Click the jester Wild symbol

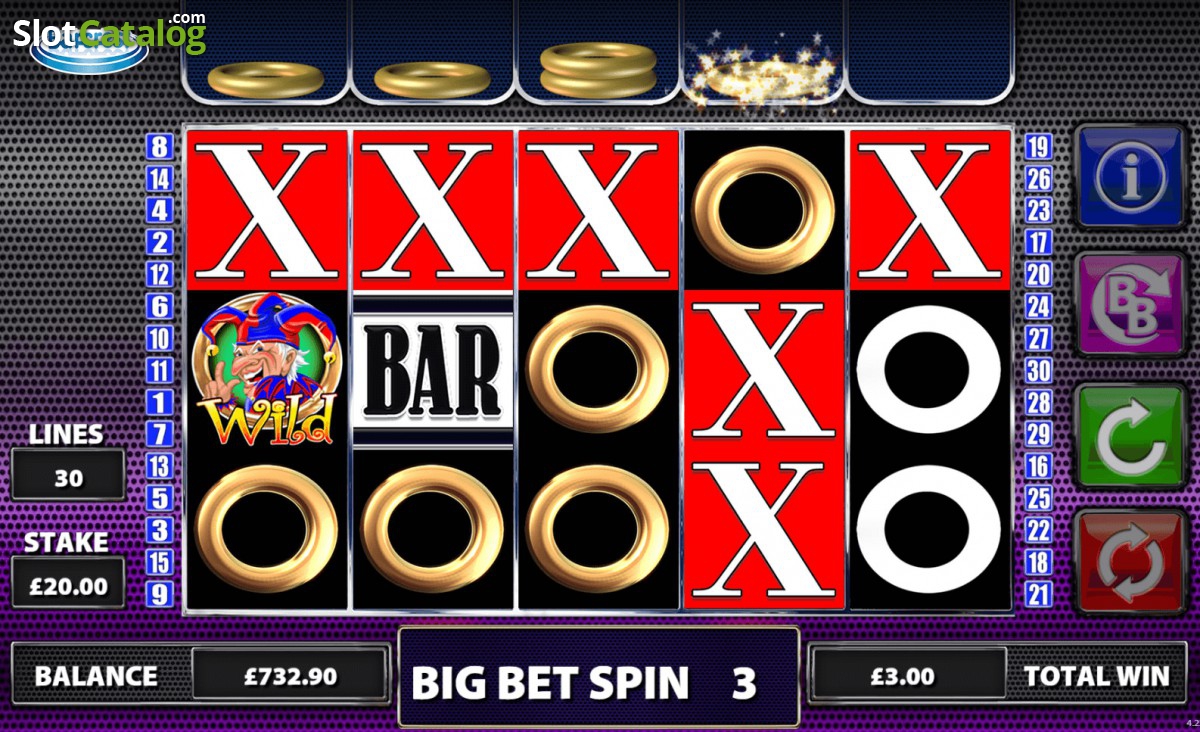(x=267, y=370)
